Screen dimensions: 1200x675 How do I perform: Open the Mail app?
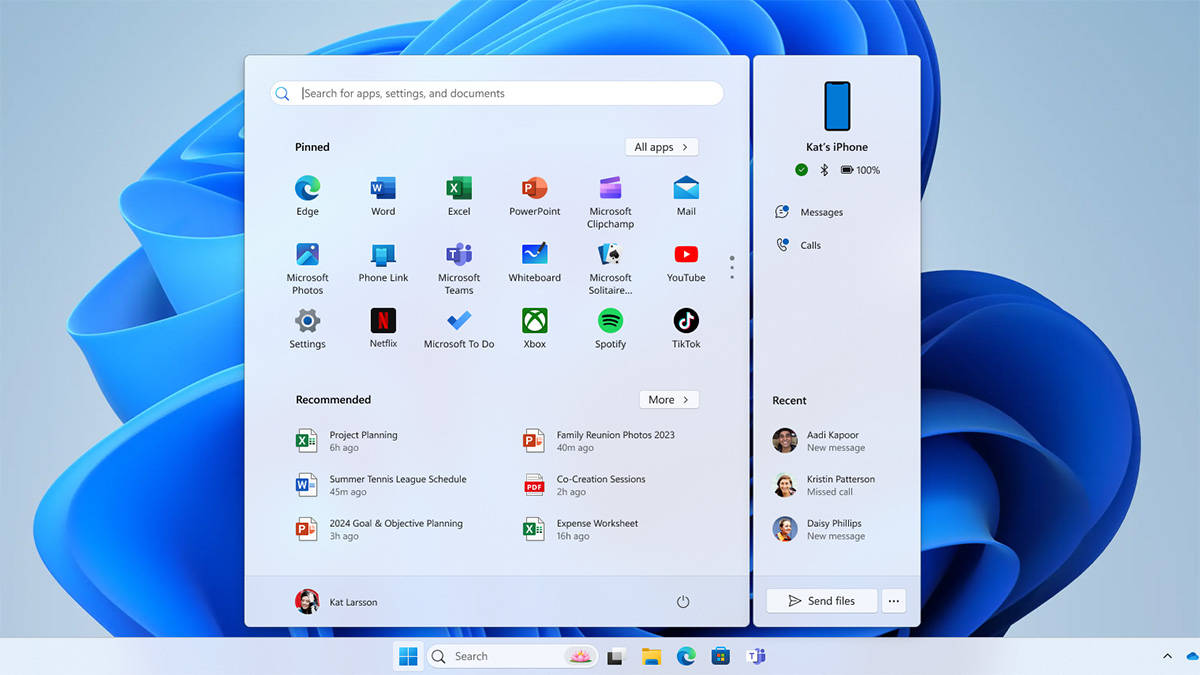pyautogui.click(x=686, y=195)
